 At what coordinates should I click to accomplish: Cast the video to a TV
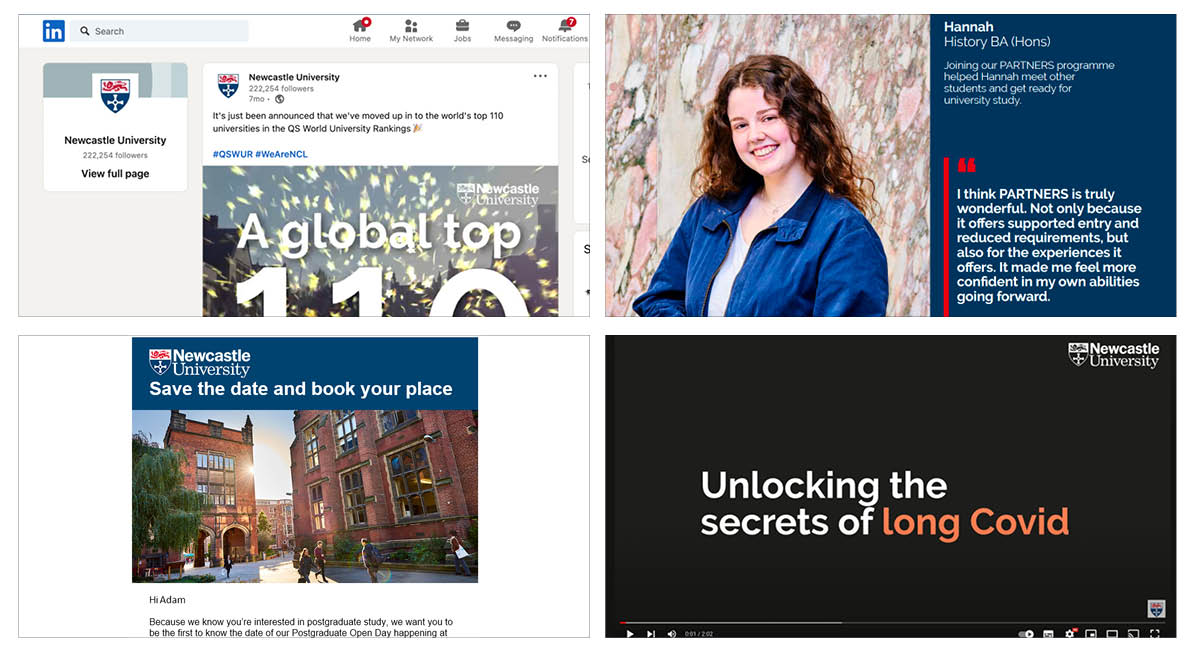1133,633
